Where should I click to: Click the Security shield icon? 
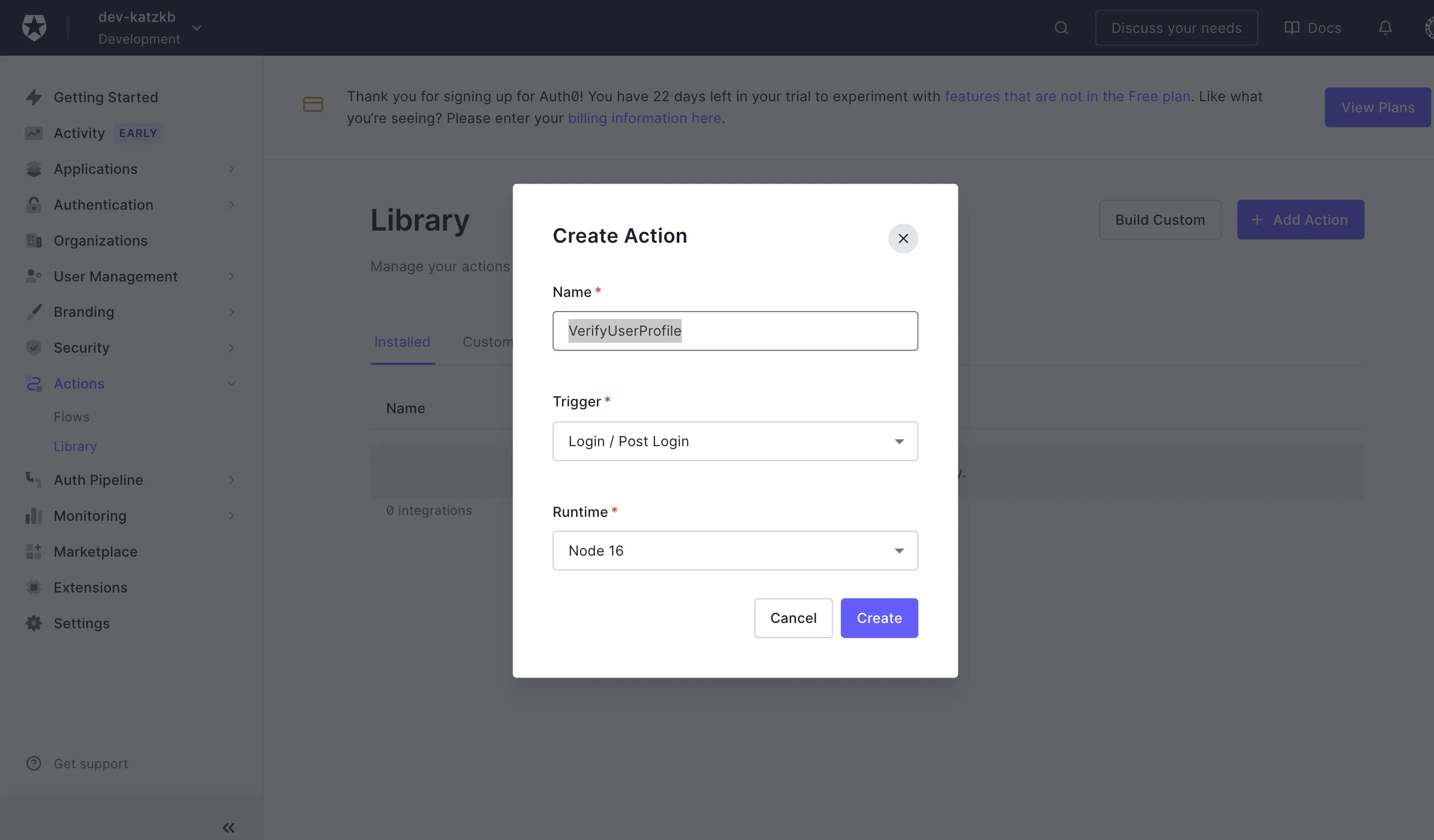(x=33, y=348)
